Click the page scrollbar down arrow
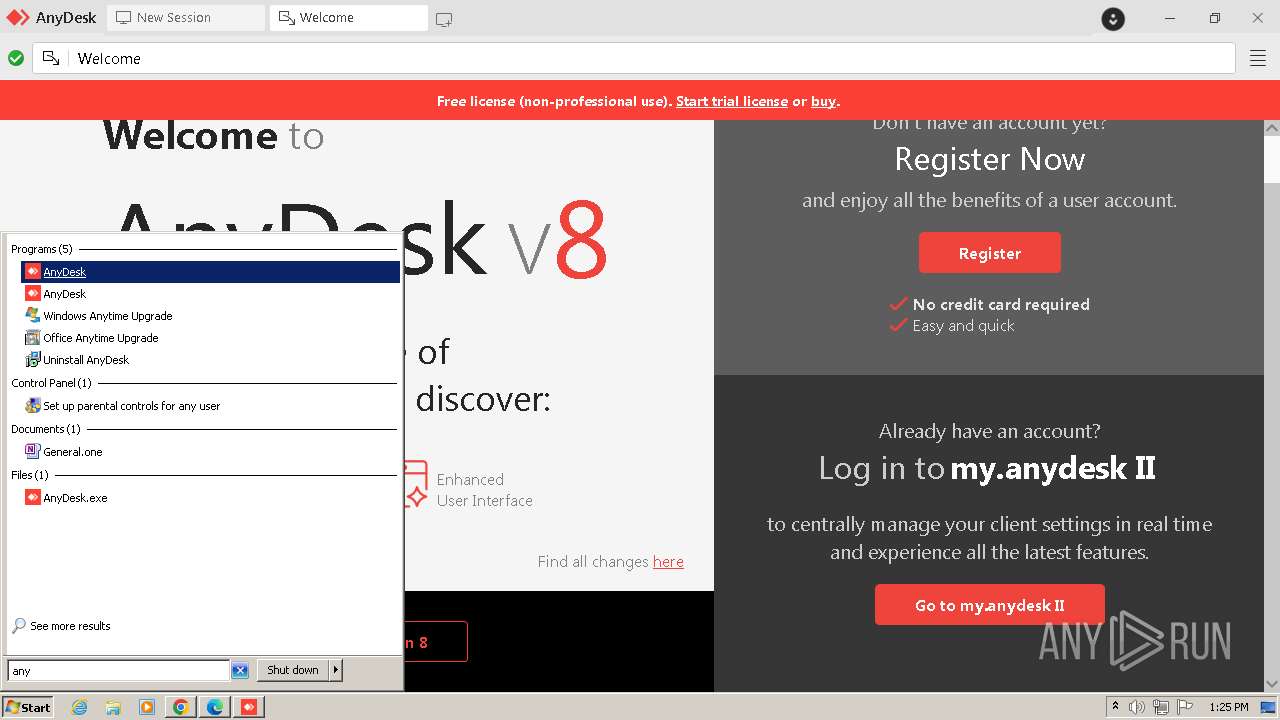This screenshot has width=1280, height=720. pos(1272,684)
